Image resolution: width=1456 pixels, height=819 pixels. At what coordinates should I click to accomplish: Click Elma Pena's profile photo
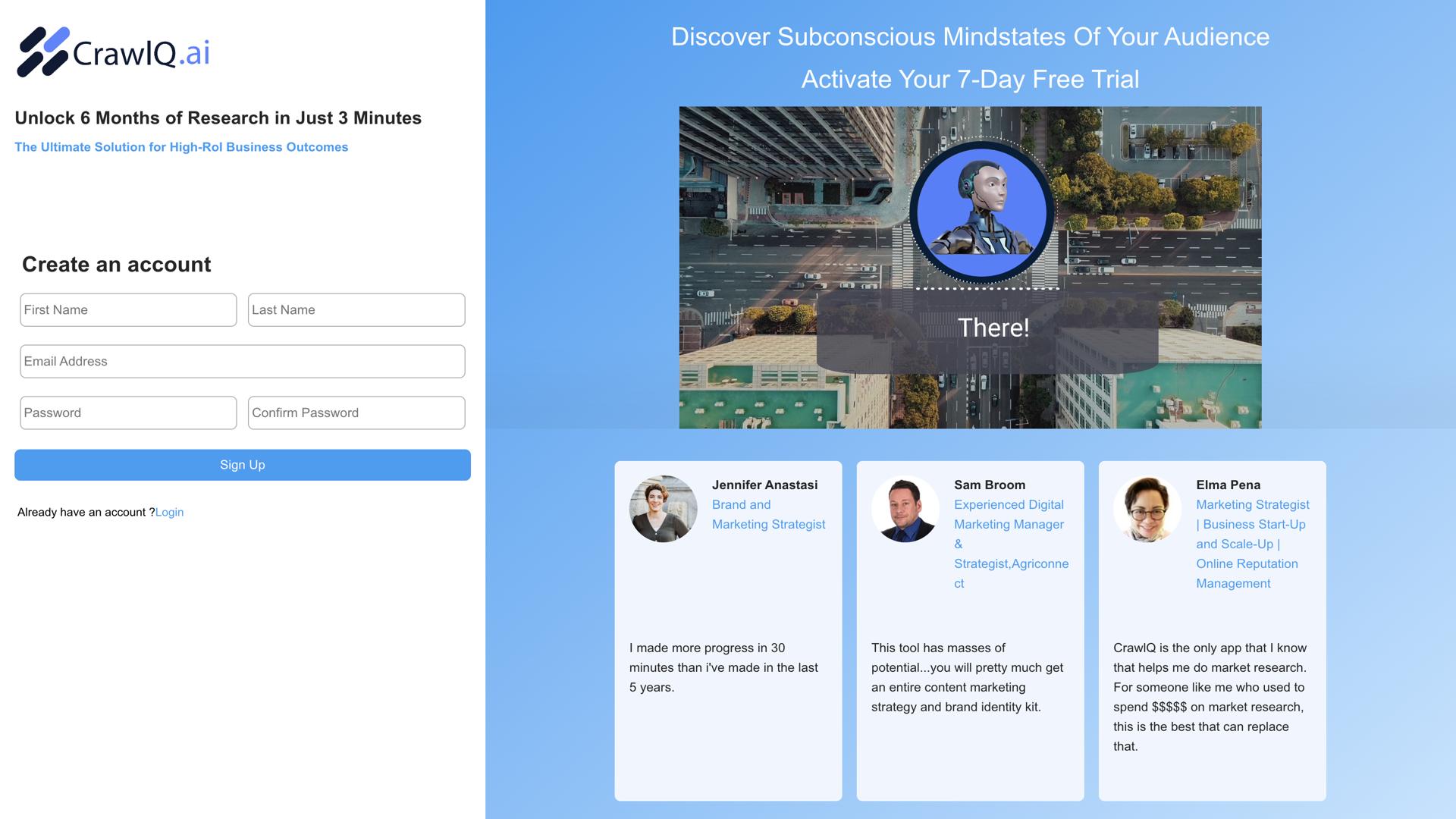(1147, 509)
